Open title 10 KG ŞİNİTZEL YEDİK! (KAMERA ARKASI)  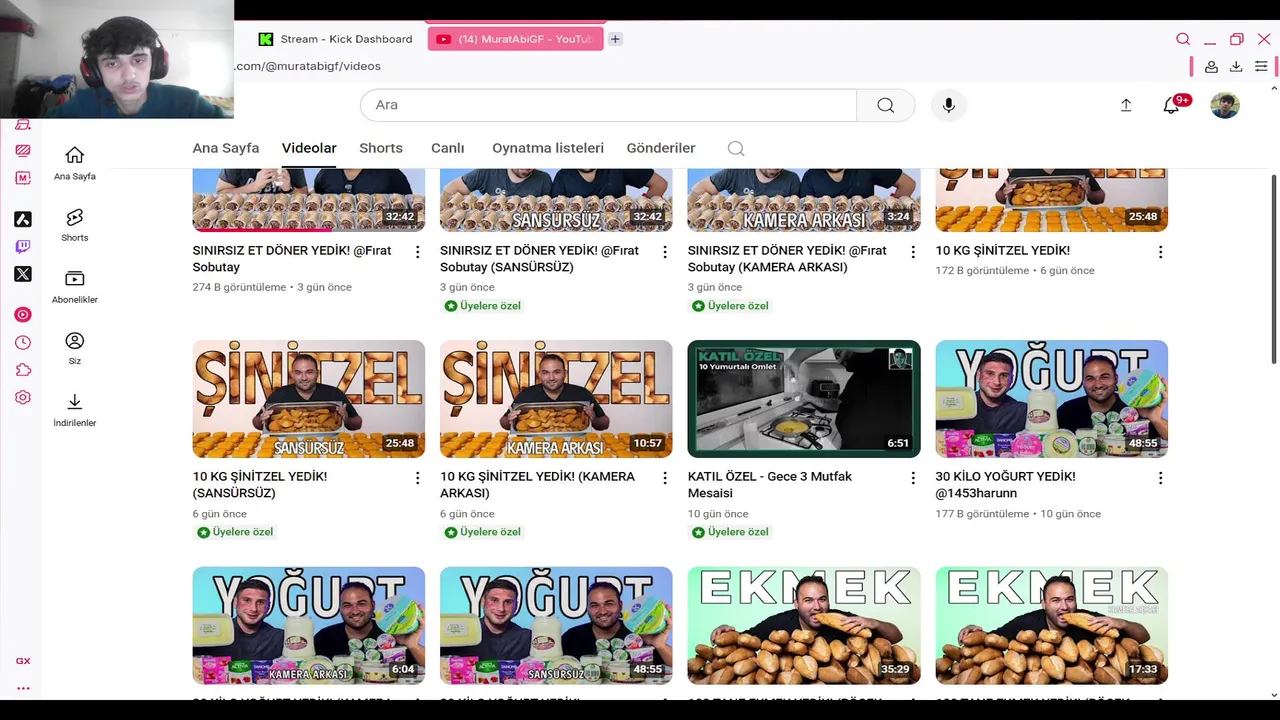537,485
